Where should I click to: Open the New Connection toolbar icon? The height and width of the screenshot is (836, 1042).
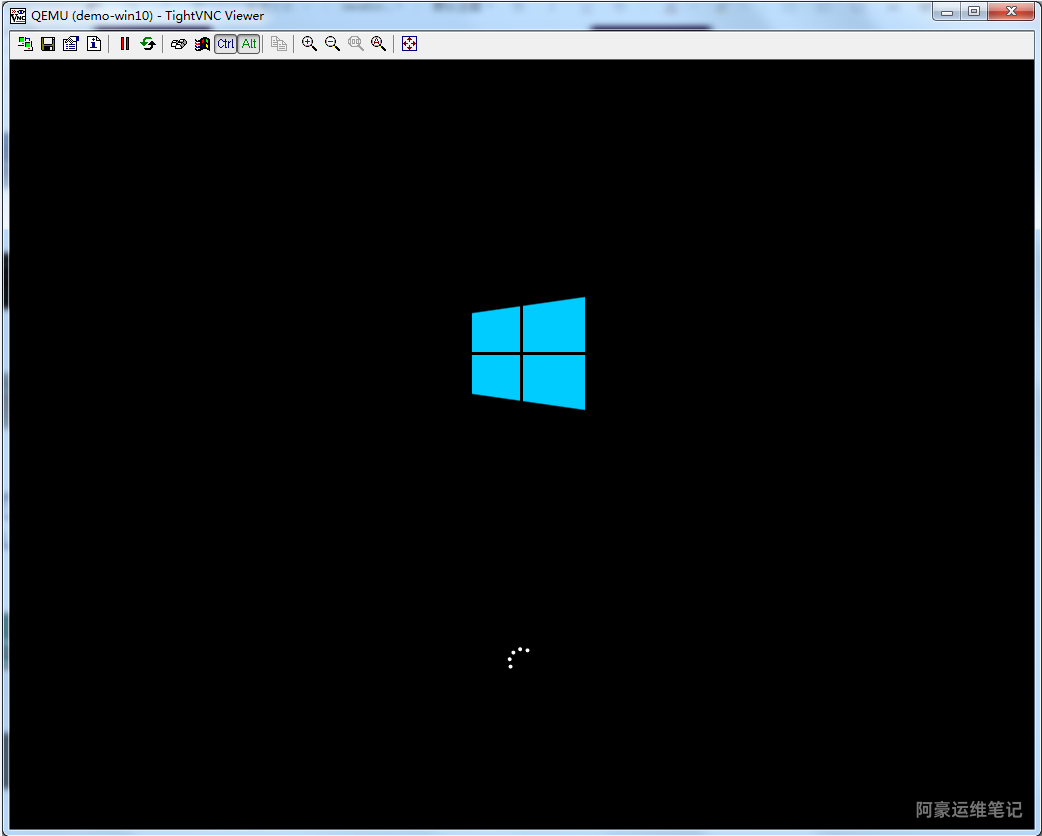pyautogui.click(x=25, y=44)
